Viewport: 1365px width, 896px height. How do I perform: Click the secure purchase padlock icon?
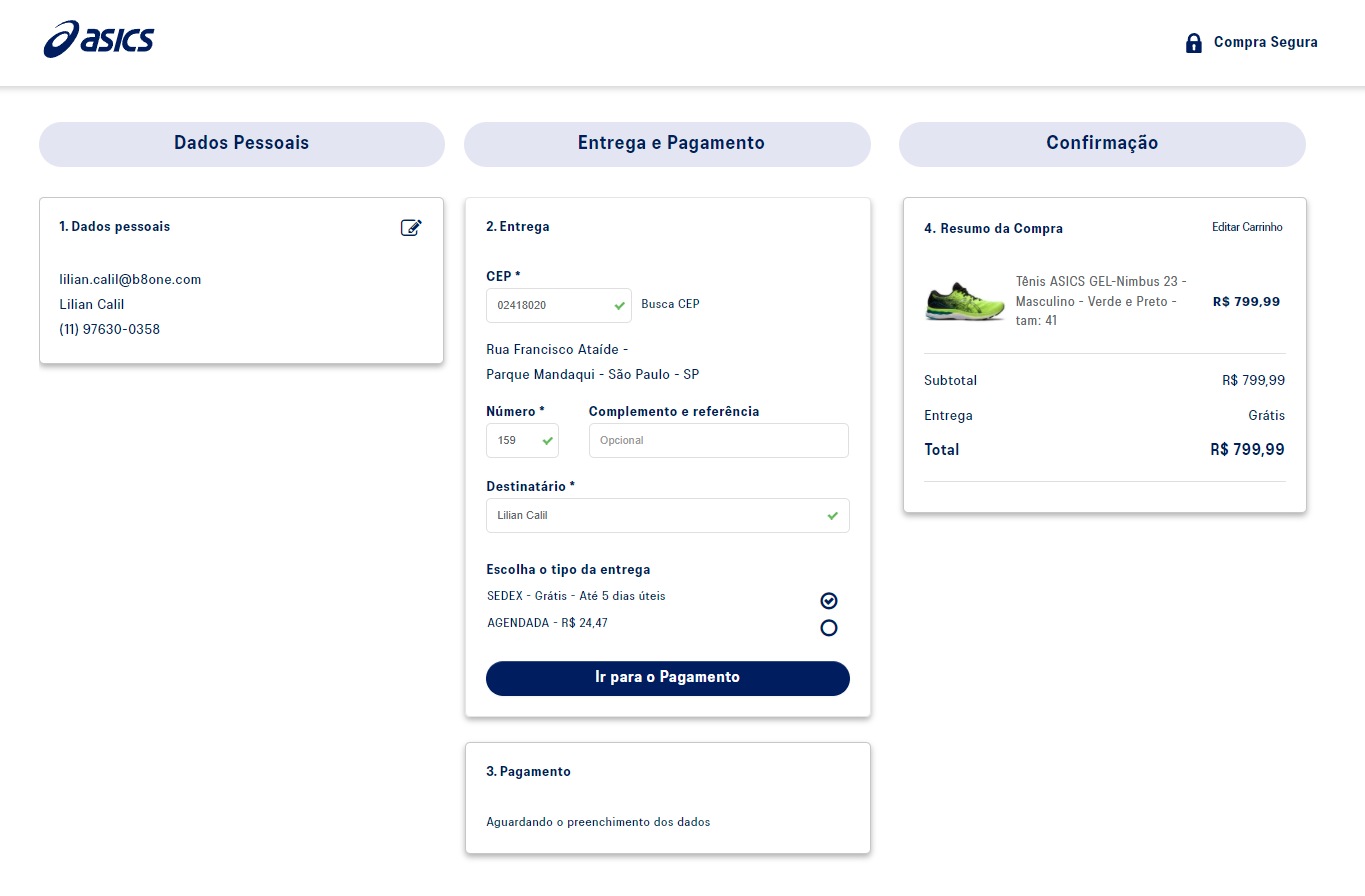click(1193, 43)
